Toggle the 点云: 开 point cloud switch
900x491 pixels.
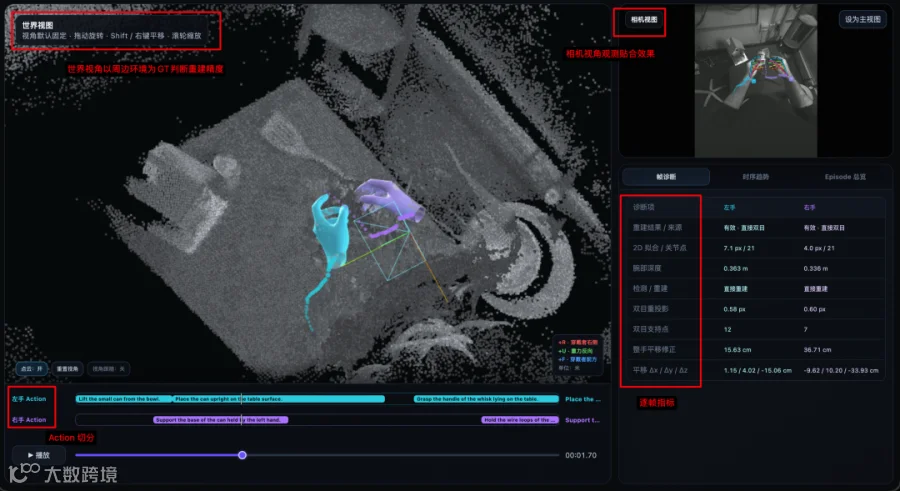pyautogui.click(x=32, y=369)
